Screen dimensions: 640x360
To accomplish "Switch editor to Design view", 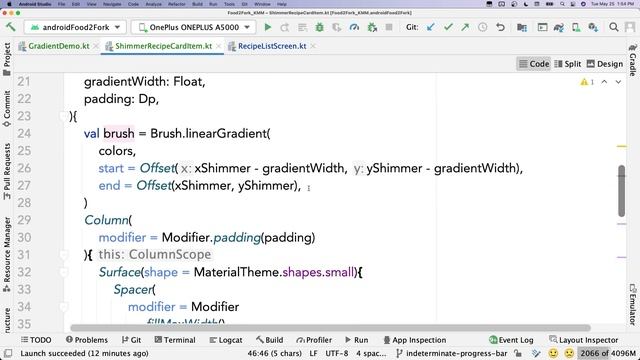I will click(605, 64).
